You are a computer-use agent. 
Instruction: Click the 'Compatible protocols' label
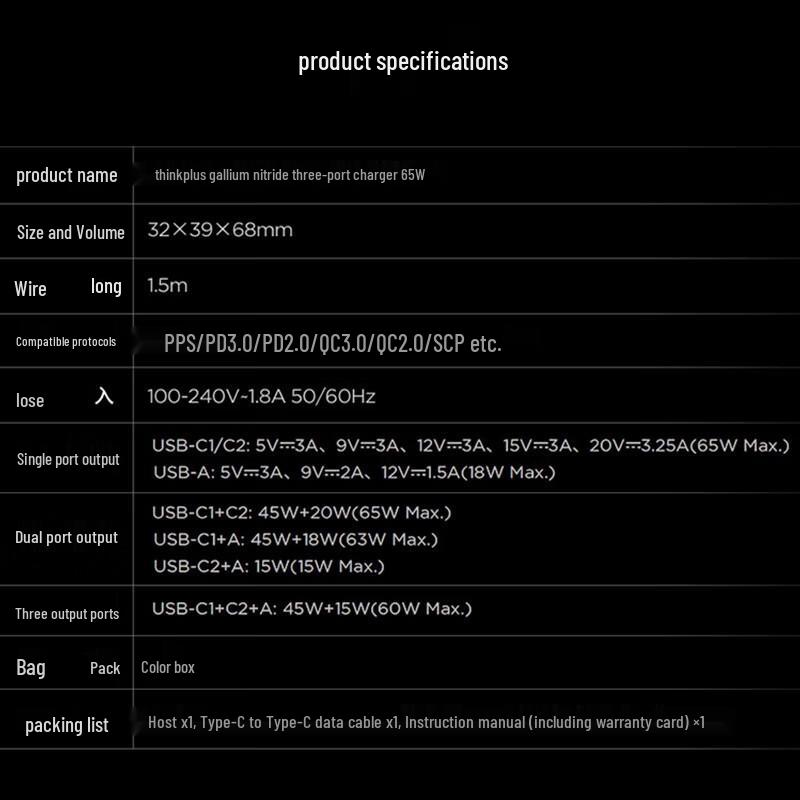(x=66, y=342)
